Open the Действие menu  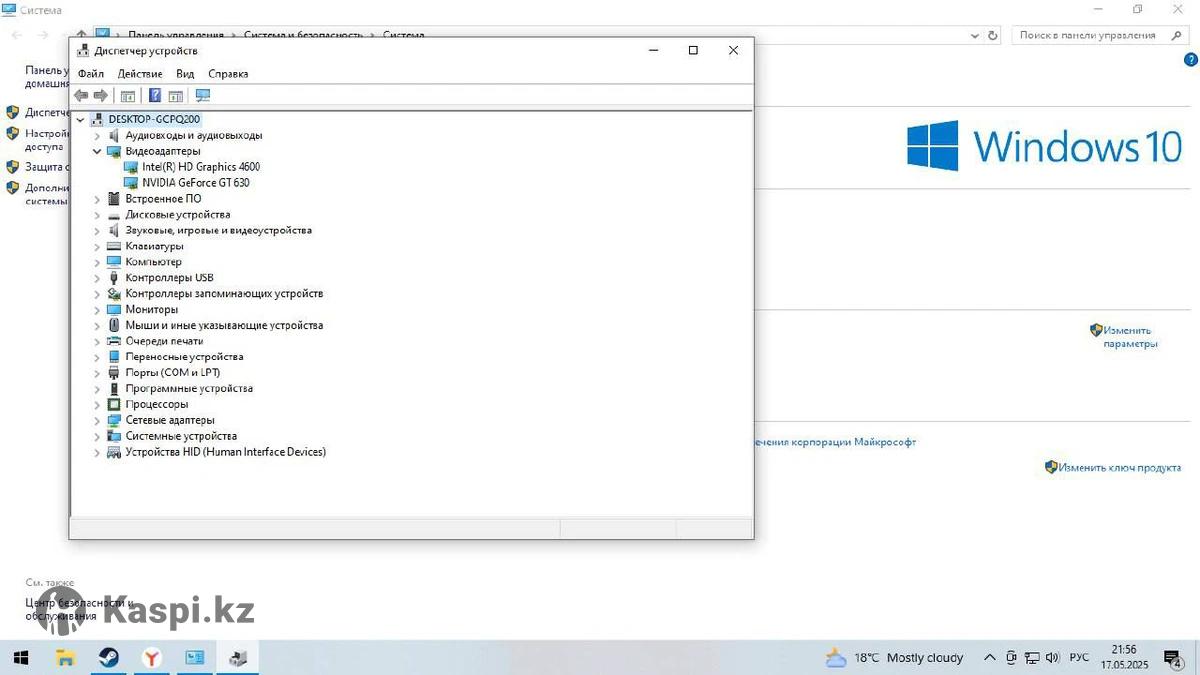click(x=140, y=74)
